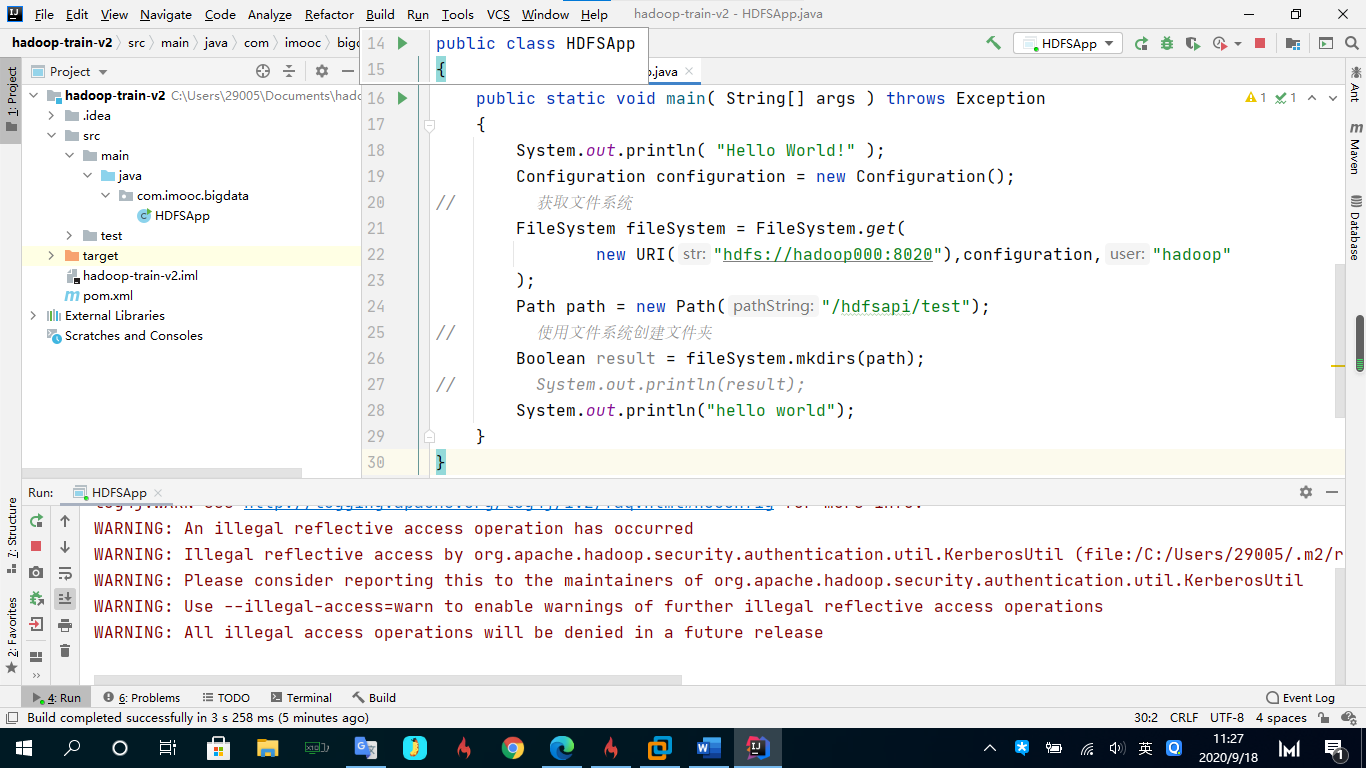Collapse com.imooc.bigdata package
Viewport: 1366px width, 768px height.
106,196
